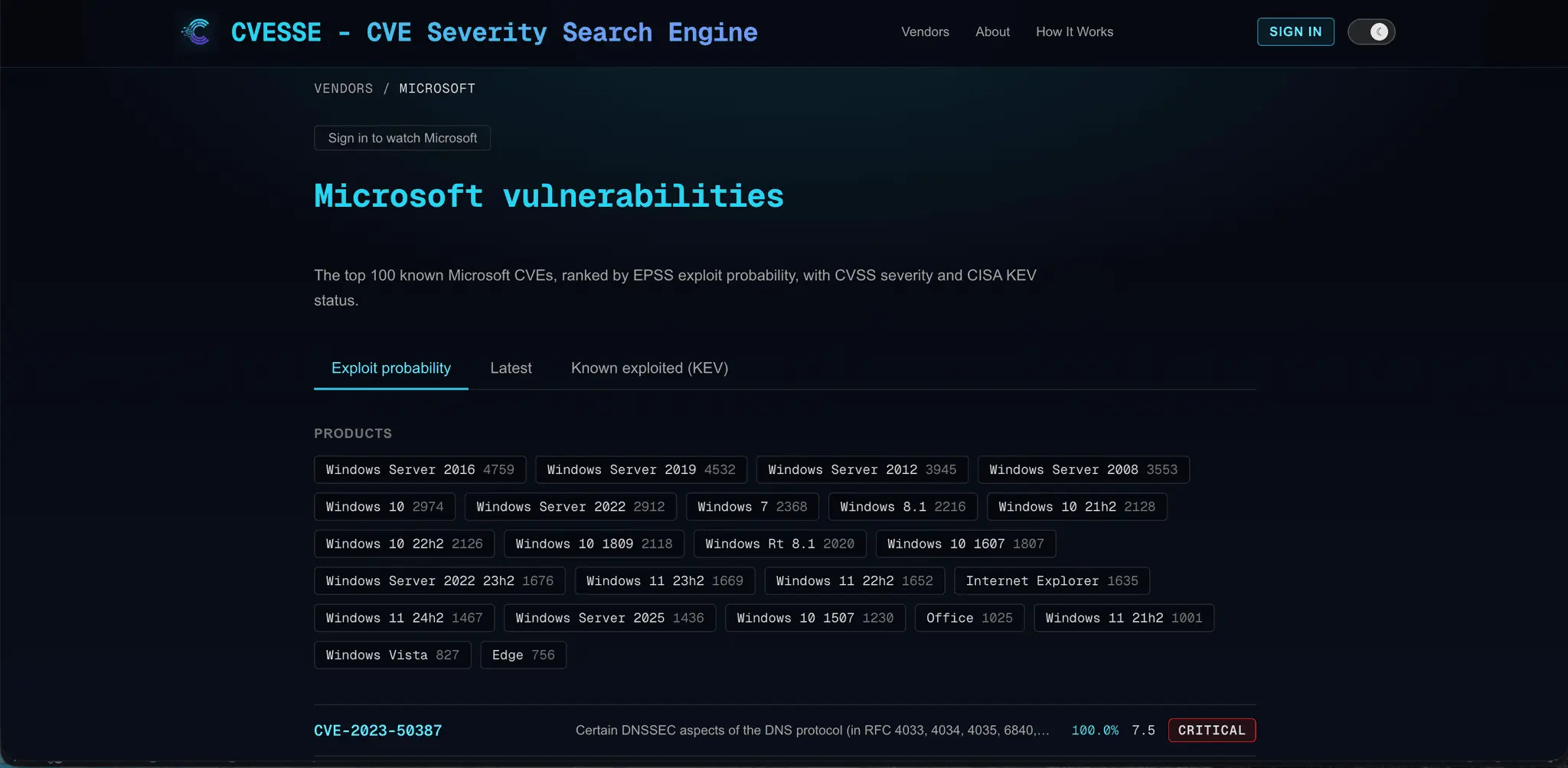Click the MICROSOFT breadcrumb
Image resolution: width=1568 pixels, height=768 pixels.
(x=437, y=88)
